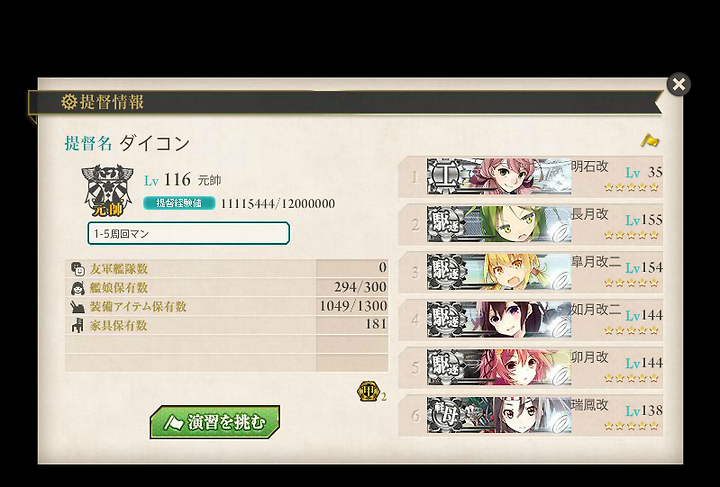Click the gold 甲 medal icon
The width and height of the screenshot is (720, 487).
point(368,392)
